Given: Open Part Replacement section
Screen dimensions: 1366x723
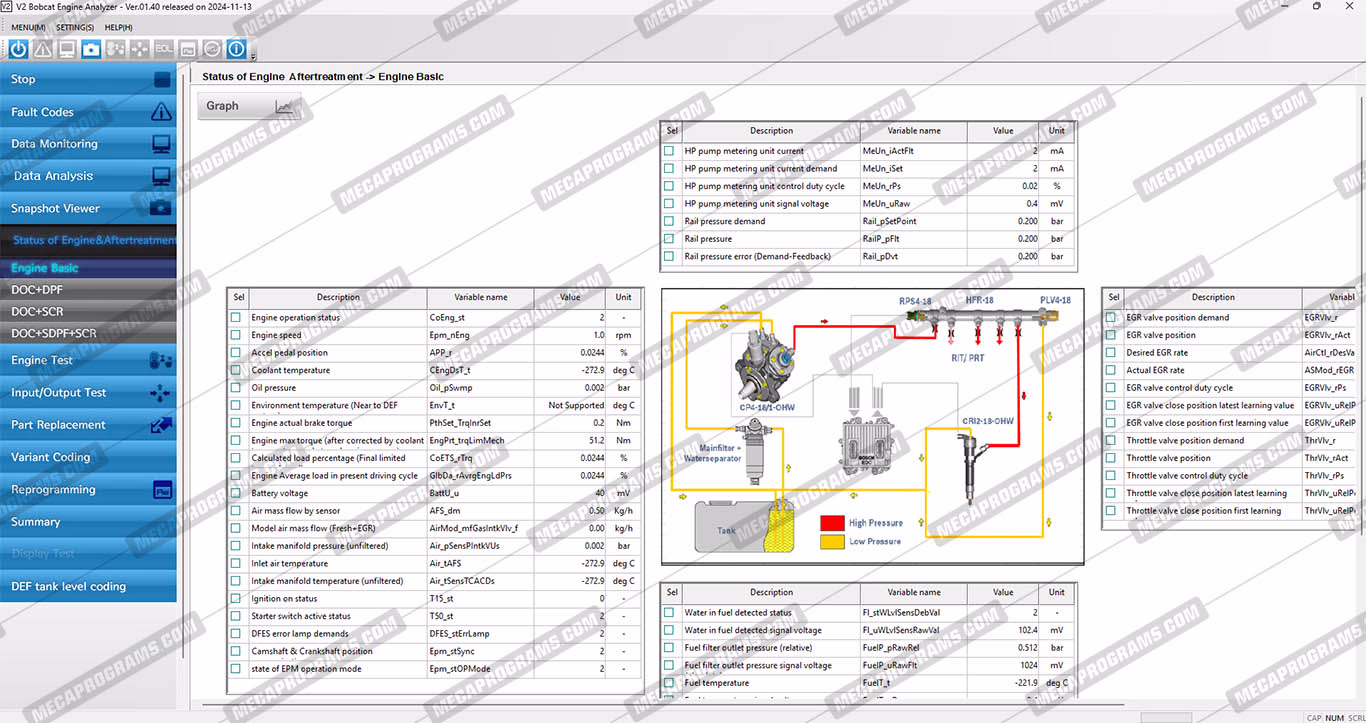Looking at the screenshot, I should (88, 425).
